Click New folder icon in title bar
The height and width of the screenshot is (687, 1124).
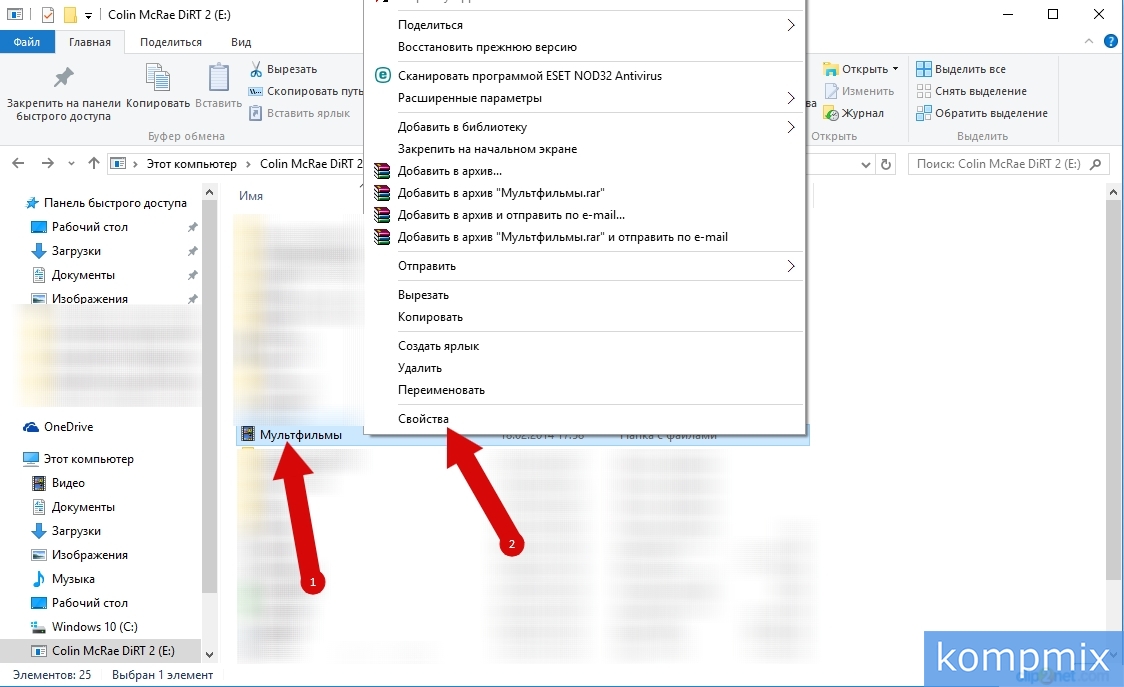70,14
